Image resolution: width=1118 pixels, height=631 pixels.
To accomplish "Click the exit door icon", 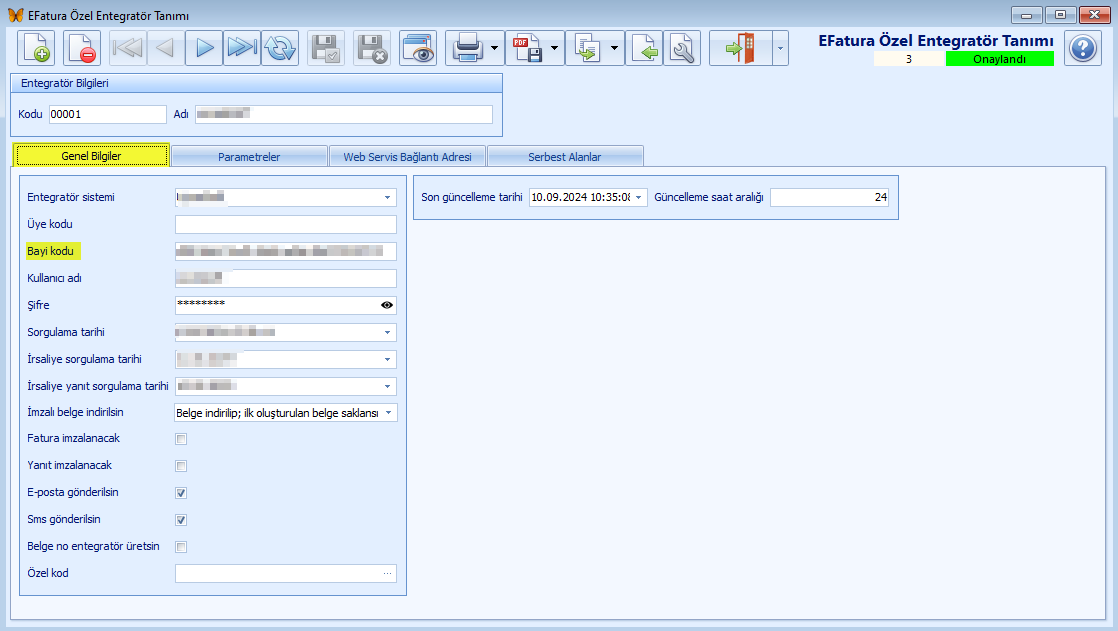I will pyautogui.click(x=741, y=48).
